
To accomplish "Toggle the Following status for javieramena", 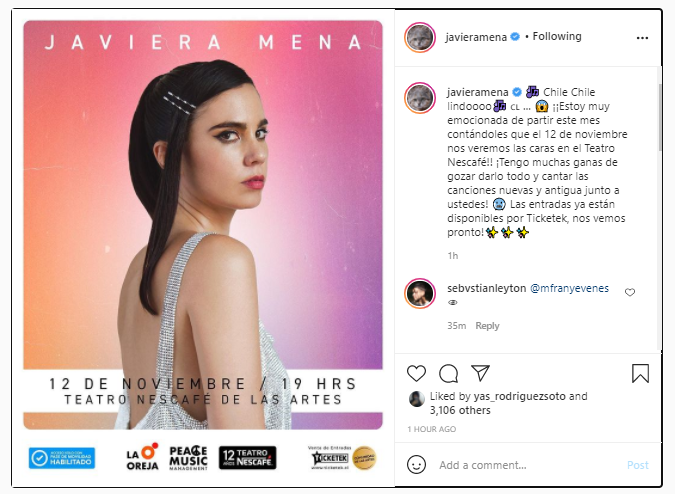I will click(557, 37).
